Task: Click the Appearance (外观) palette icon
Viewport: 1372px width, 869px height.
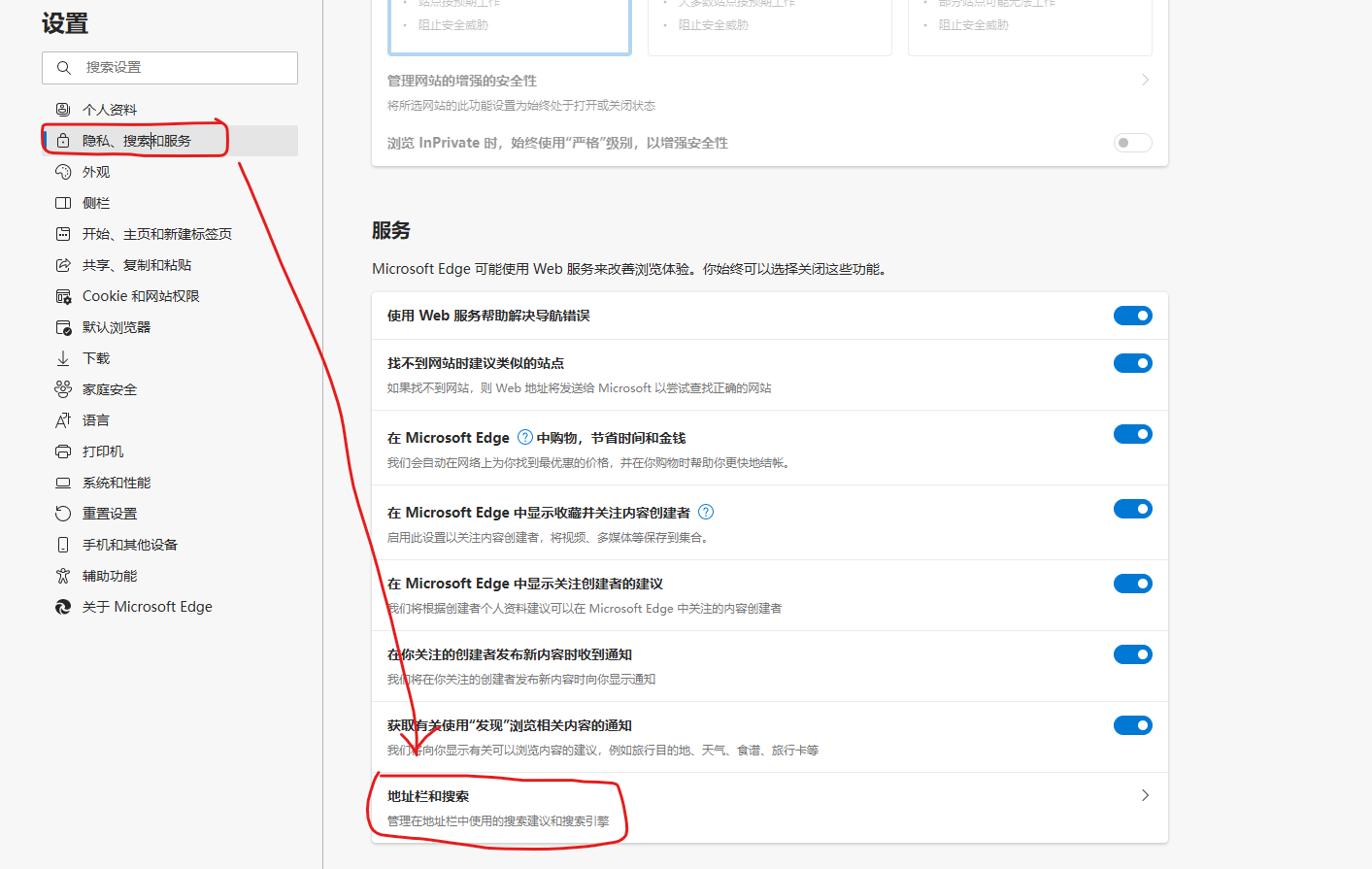Action: pos(63,172)
